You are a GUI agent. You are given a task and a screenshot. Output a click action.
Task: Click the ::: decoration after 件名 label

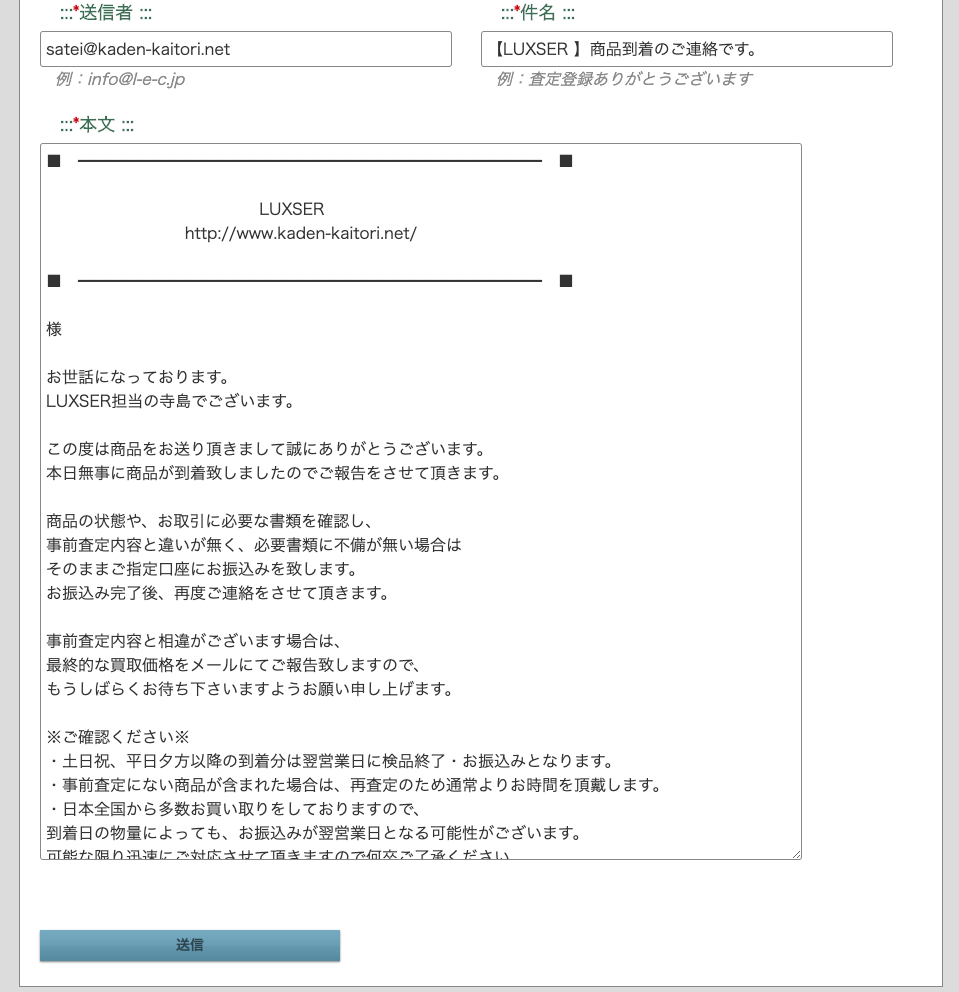[566, 13]
